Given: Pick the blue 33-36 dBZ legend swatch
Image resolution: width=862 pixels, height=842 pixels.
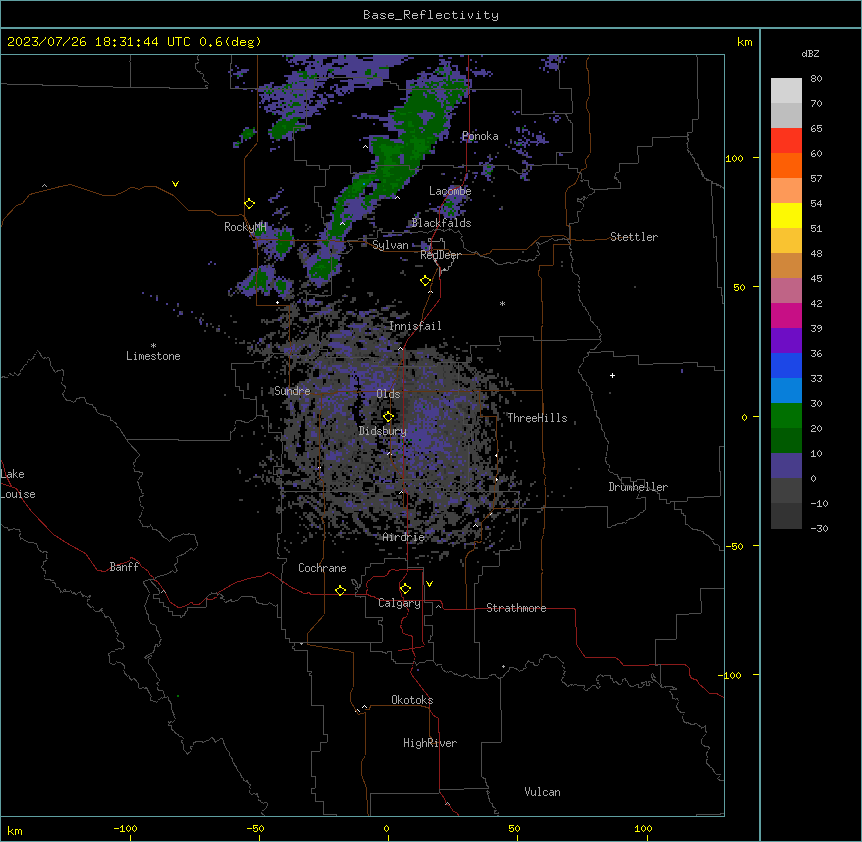Looking at the screenshot, I should coord(786,365).
